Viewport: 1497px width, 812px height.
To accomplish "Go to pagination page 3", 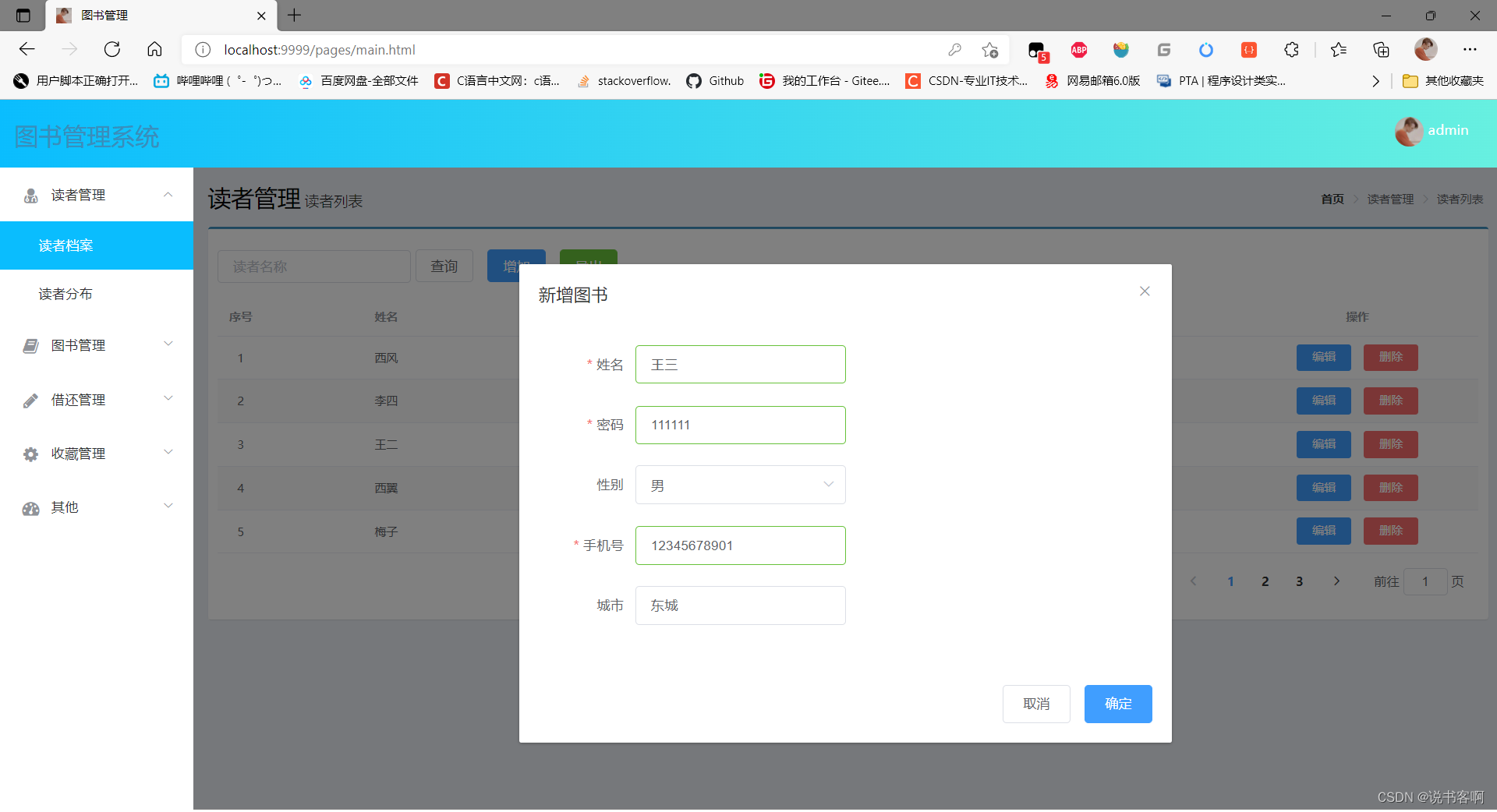I will (x=1299, y=581).
